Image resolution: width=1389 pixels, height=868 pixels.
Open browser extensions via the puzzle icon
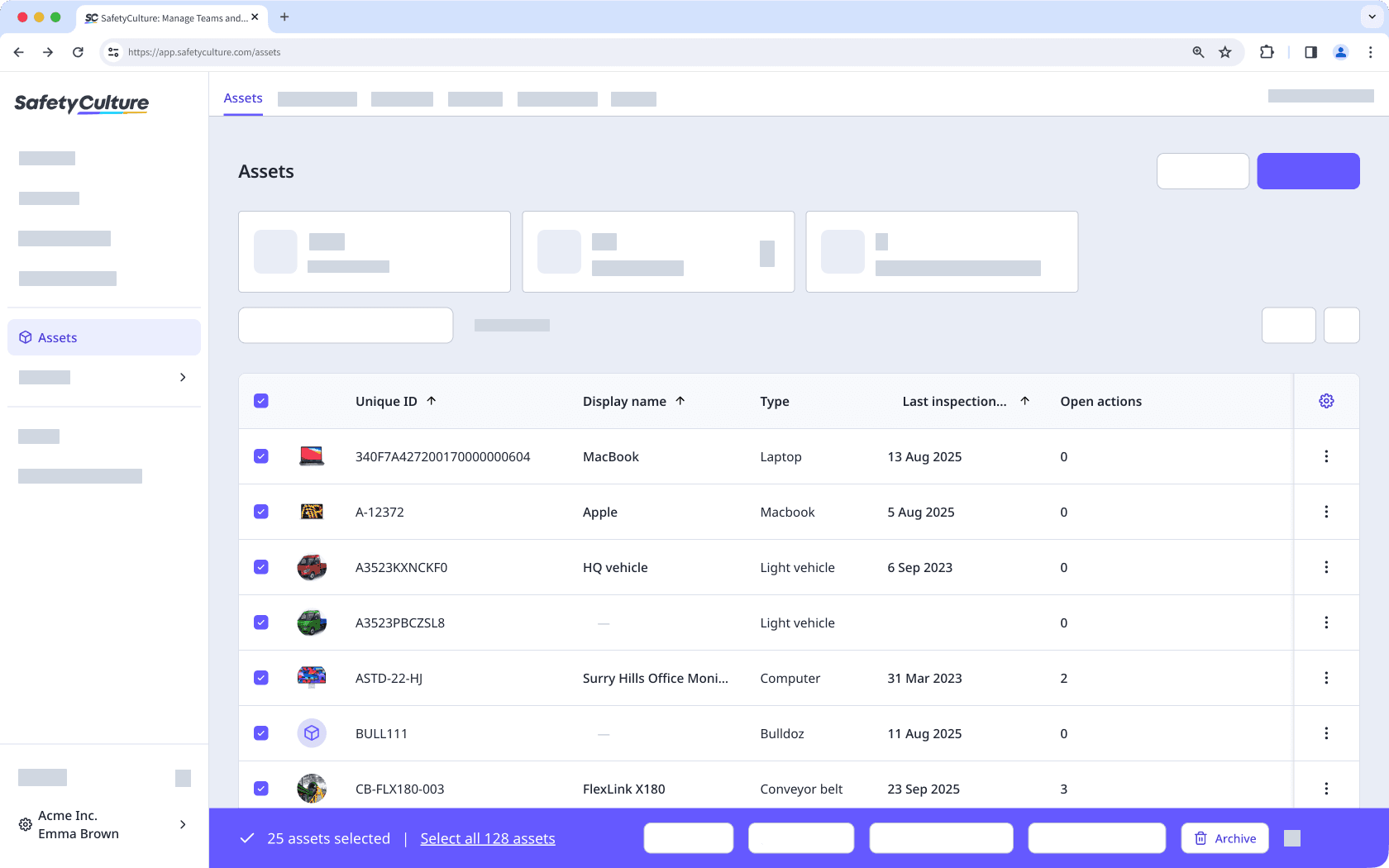1267,51
